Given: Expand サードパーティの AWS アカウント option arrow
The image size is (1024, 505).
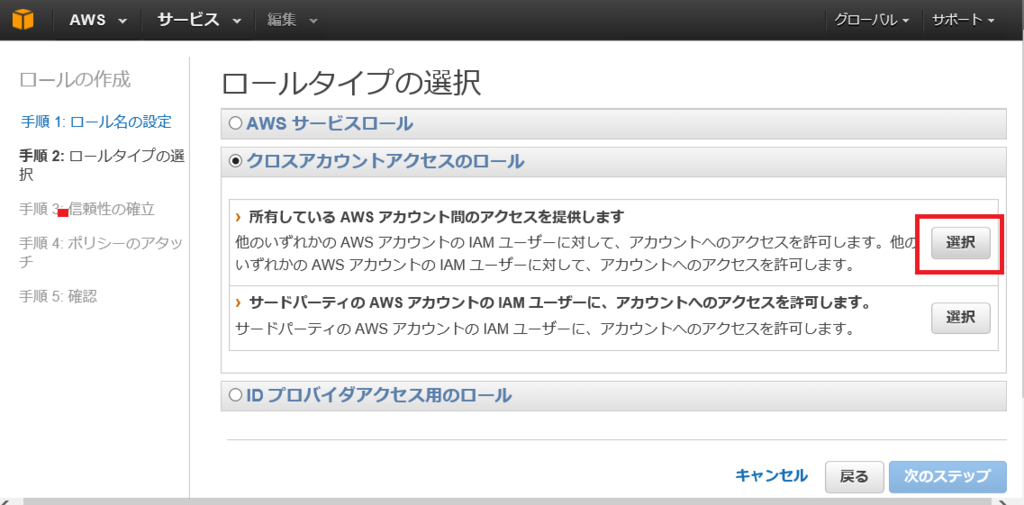Looking at the screenshot, I should tap(238, 303).
